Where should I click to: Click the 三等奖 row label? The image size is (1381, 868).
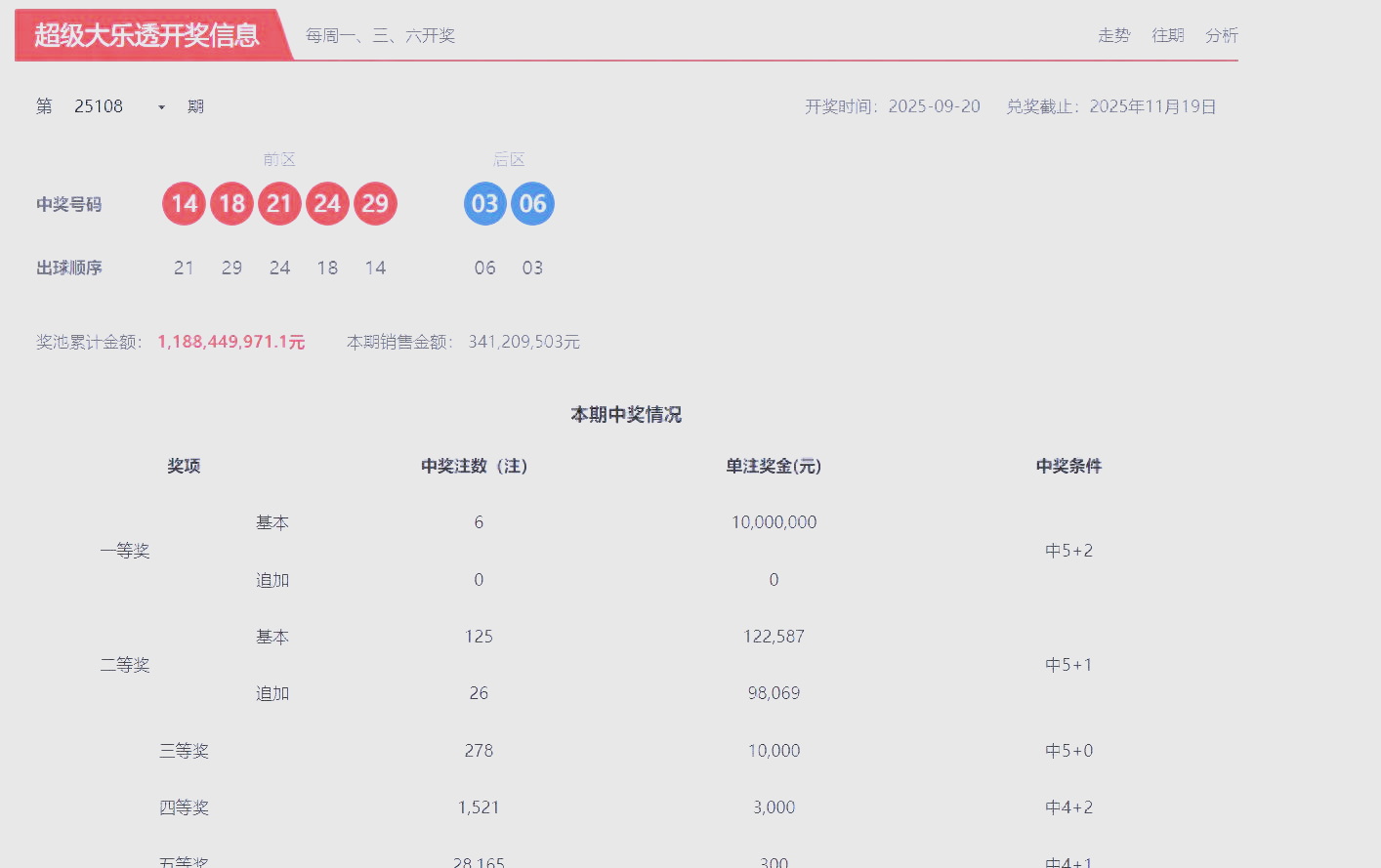coord(184,751)
